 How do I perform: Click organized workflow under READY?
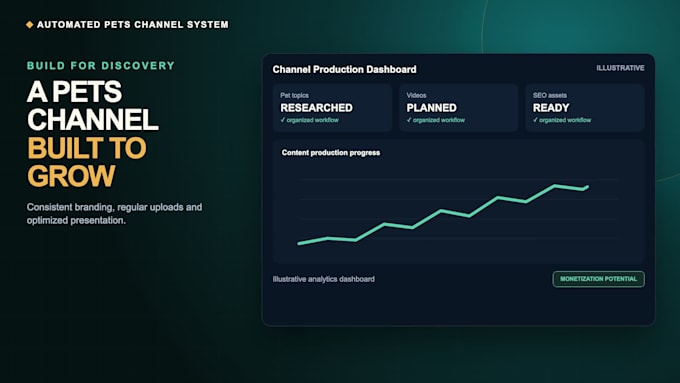pos(562,120)
